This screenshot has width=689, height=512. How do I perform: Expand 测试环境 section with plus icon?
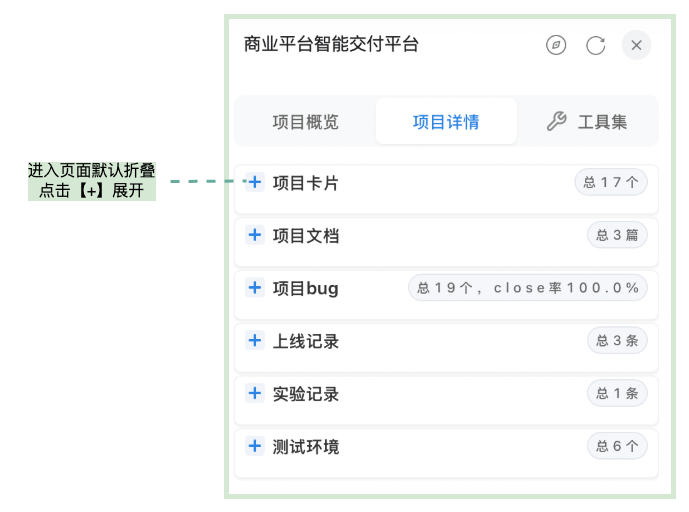click(255, 446)
